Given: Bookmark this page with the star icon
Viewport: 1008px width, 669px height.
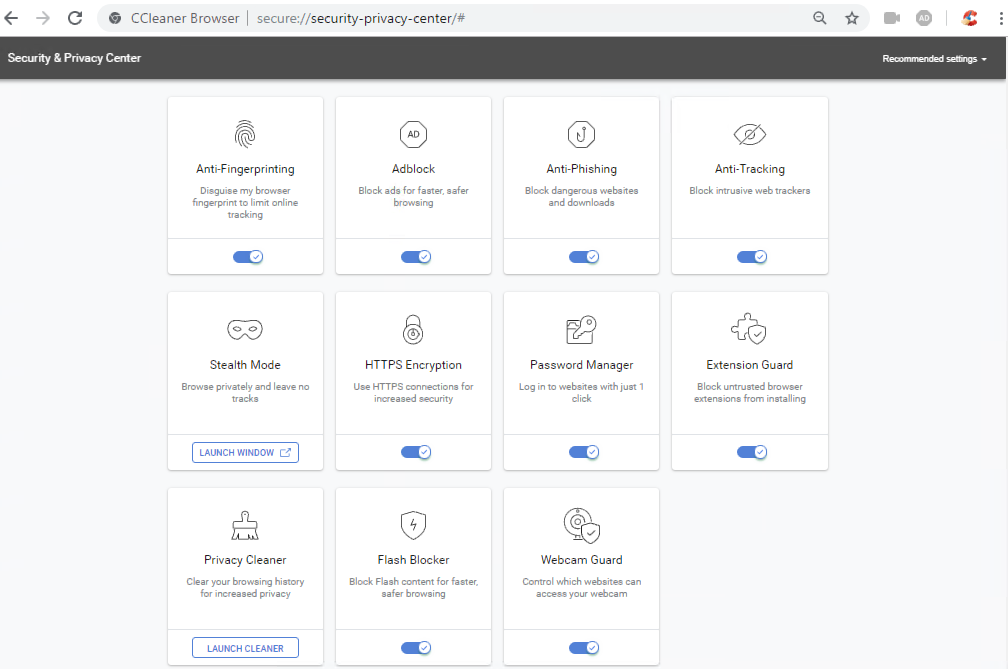Looking at the screenshot, I should coord(852,18).
